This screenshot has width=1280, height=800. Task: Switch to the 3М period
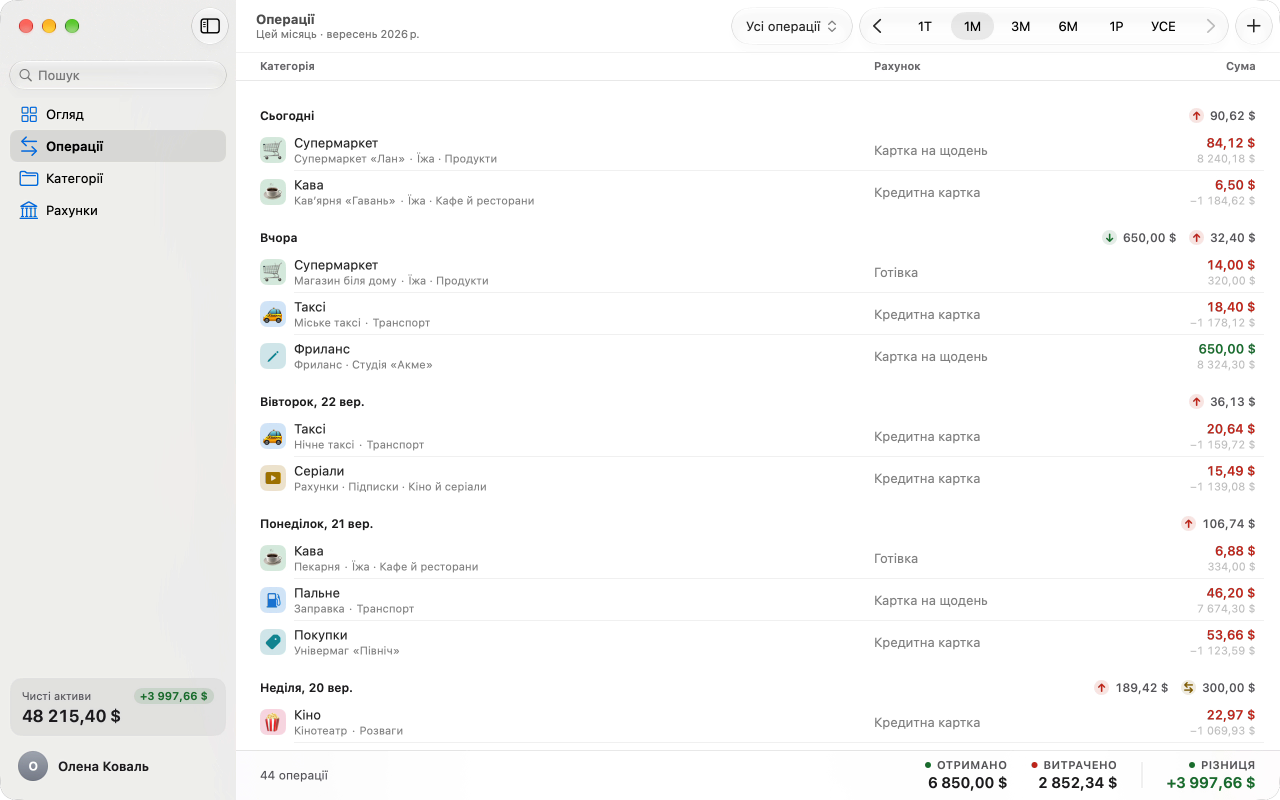point(1020,26)
